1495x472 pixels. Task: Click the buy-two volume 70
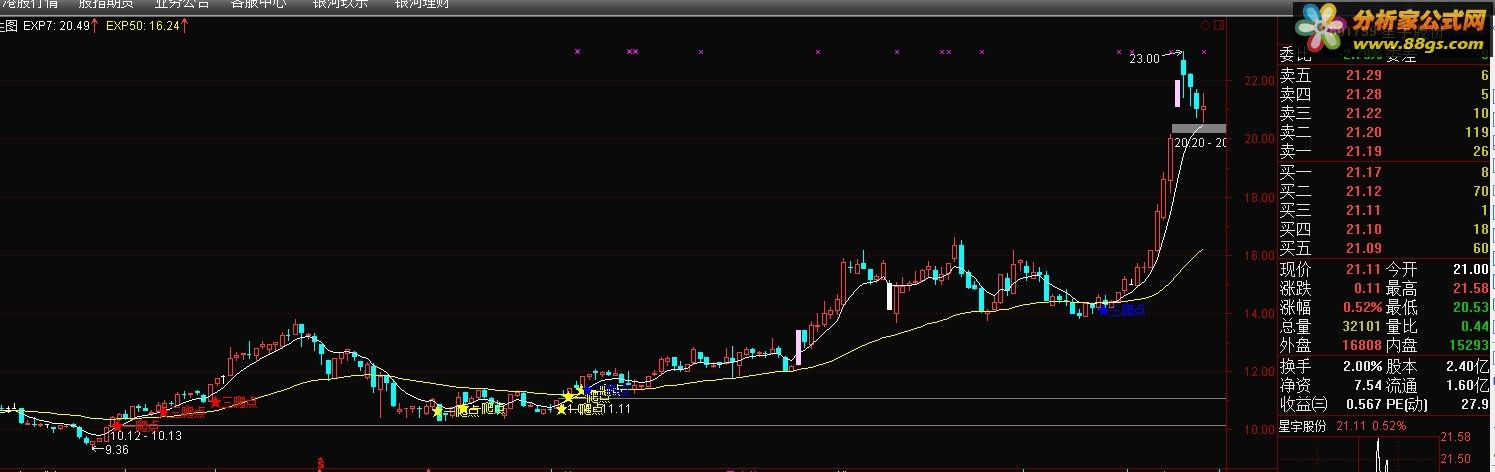[x=1481, y=191]
